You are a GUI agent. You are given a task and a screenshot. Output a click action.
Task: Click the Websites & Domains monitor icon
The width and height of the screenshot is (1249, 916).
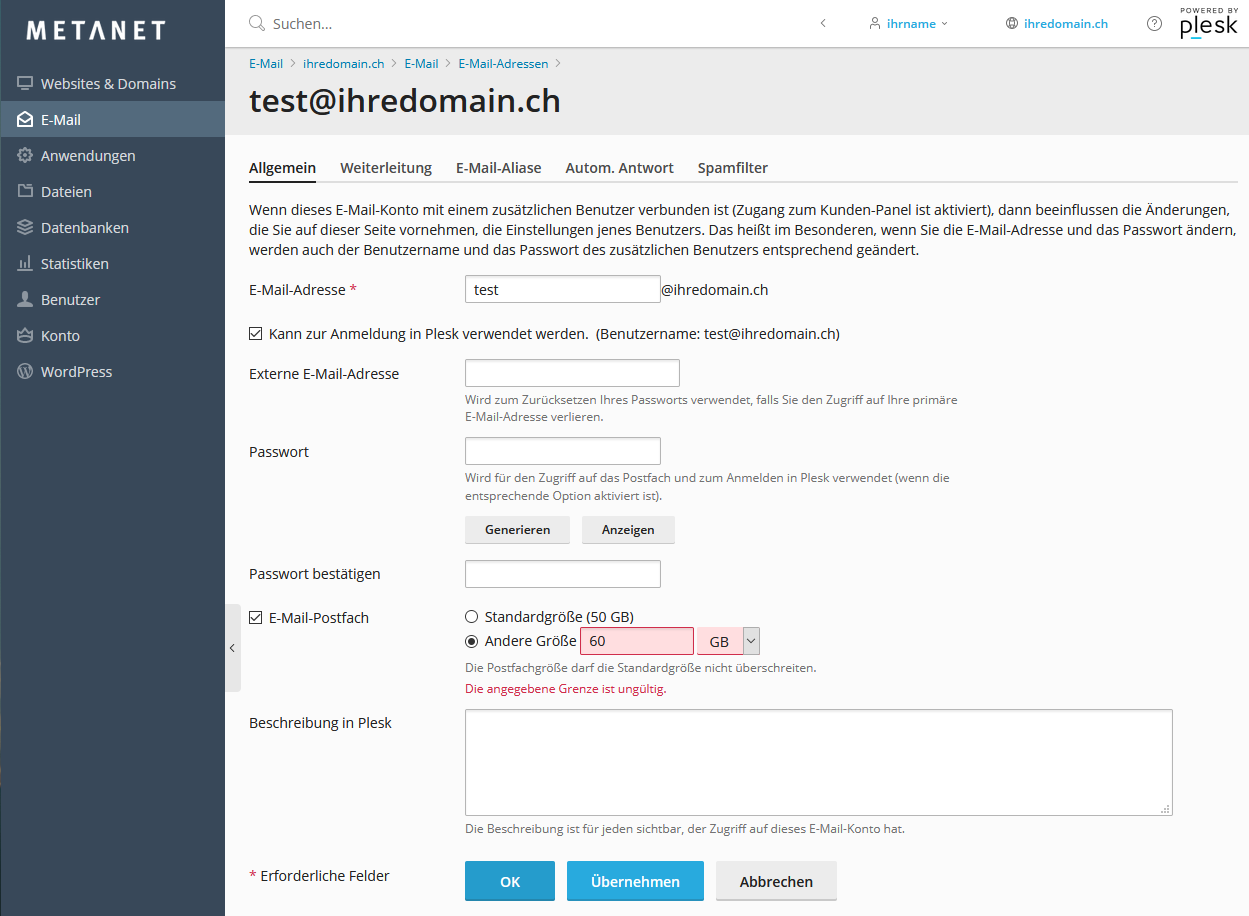point(25,84)
